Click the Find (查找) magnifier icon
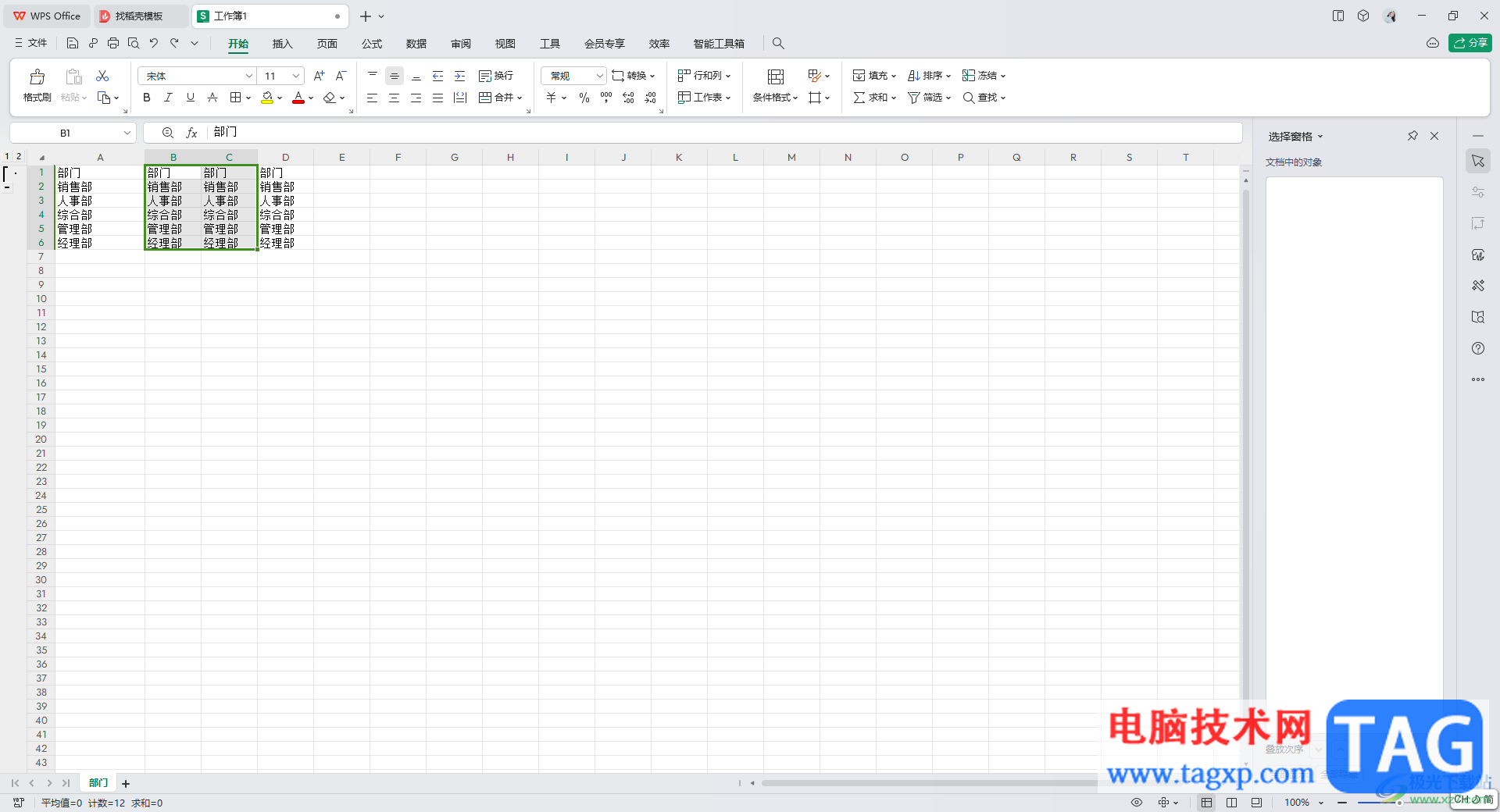This screenshot has width=1500, height=812. coord(969,98)
